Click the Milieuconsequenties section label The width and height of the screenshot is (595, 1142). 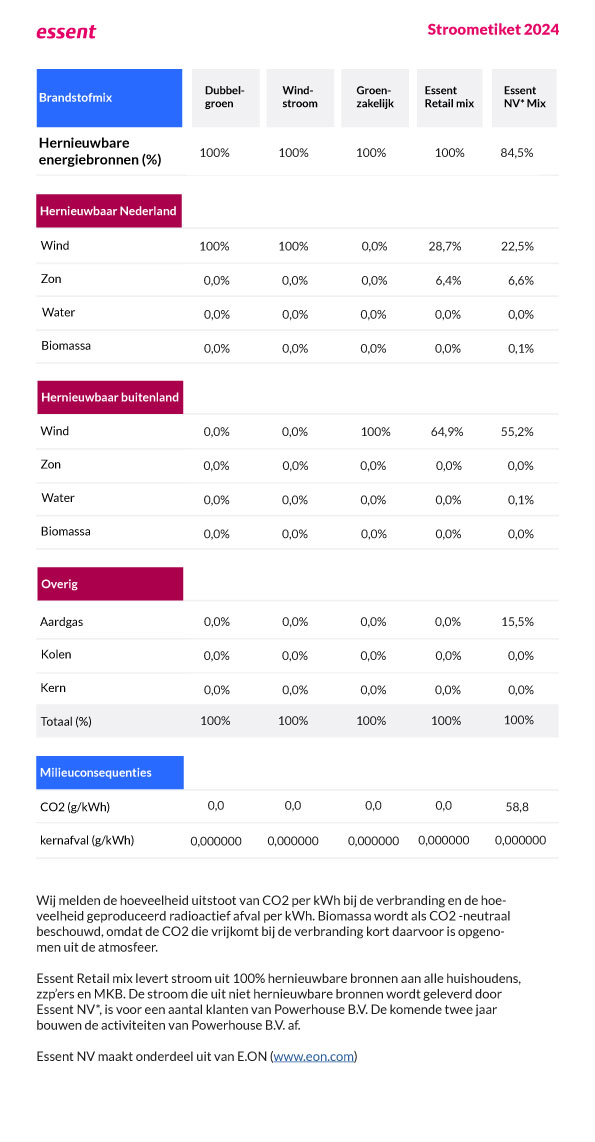[110, 772]
